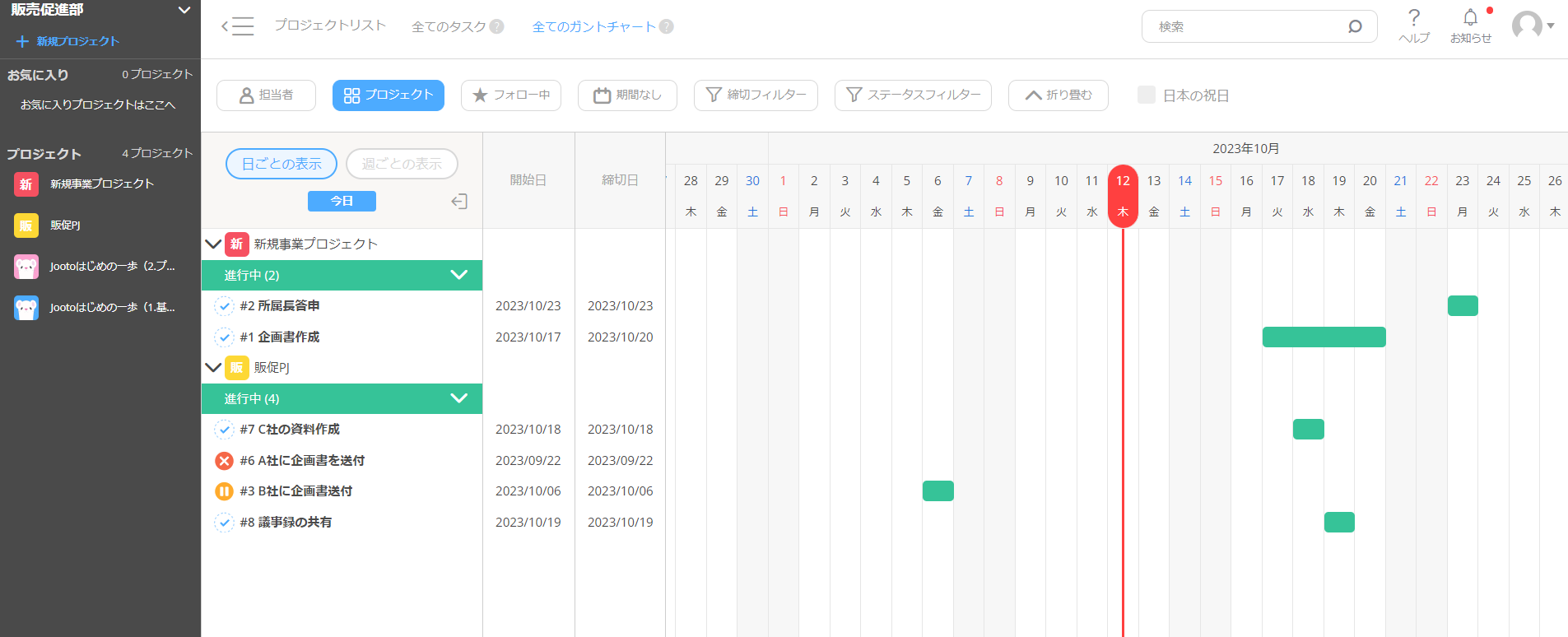Click the collapse task list arrow icon
This screenshot has height=637, width=1568.
tap(459, 202)
